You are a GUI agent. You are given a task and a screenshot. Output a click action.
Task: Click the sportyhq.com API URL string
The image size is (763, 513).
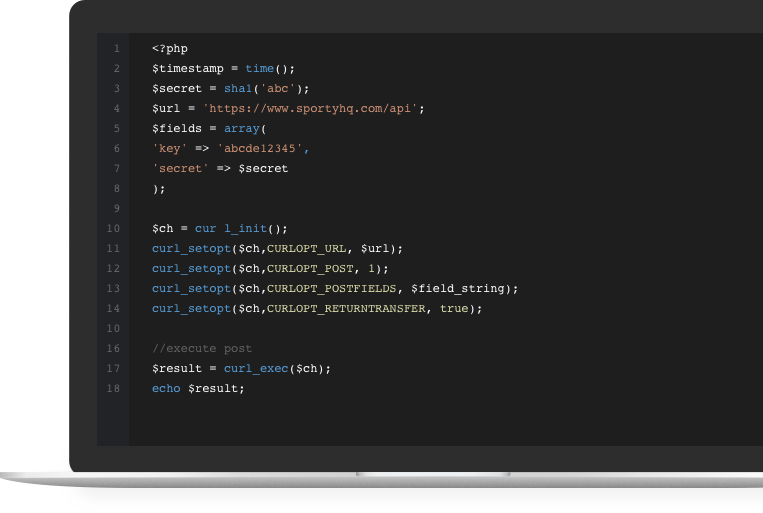pyautogui.click(x=314, y=108)
